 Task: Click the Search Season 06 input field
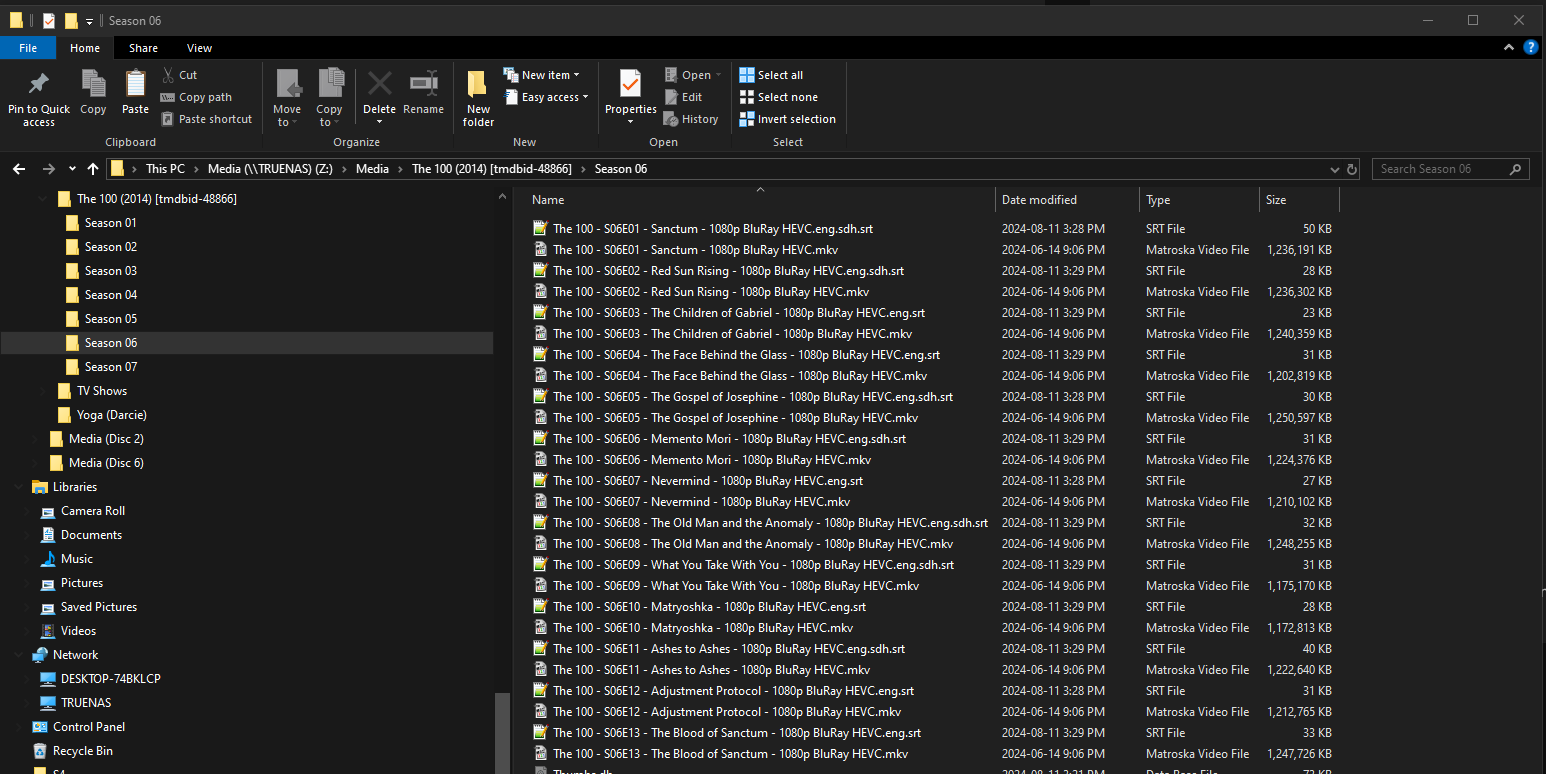pos(1440,169)
